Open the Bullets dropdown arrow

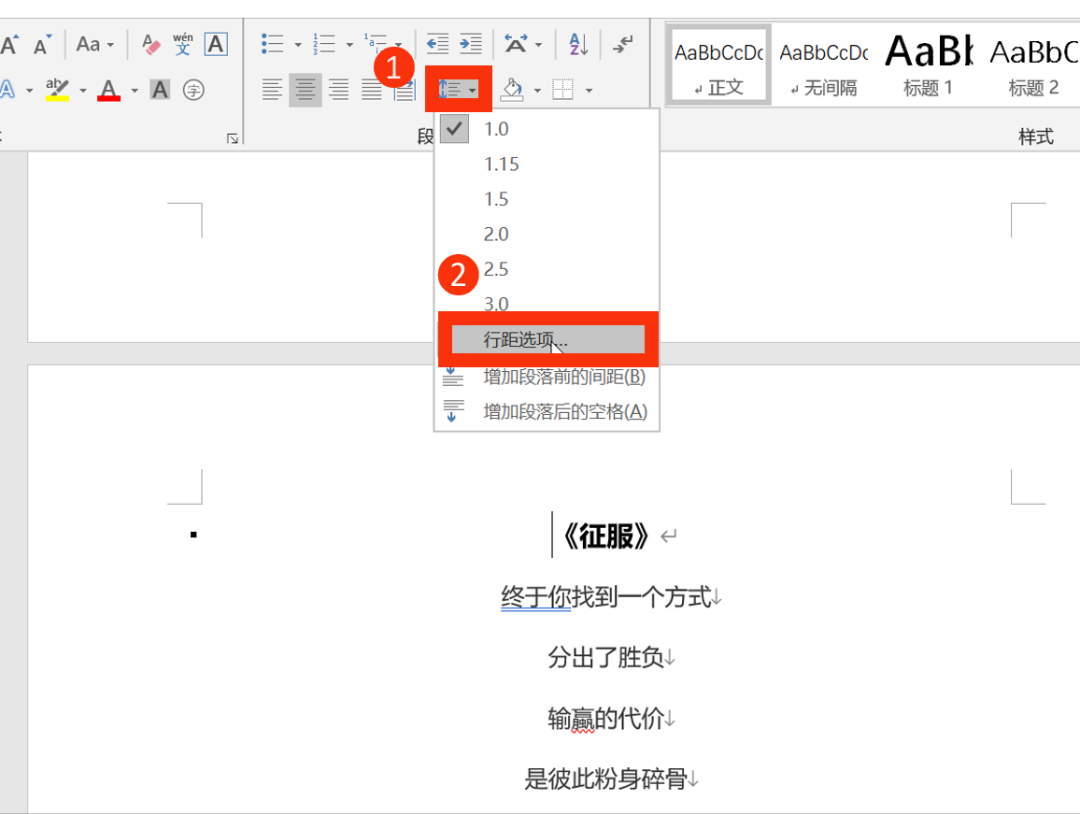click(x=298, y=45)
